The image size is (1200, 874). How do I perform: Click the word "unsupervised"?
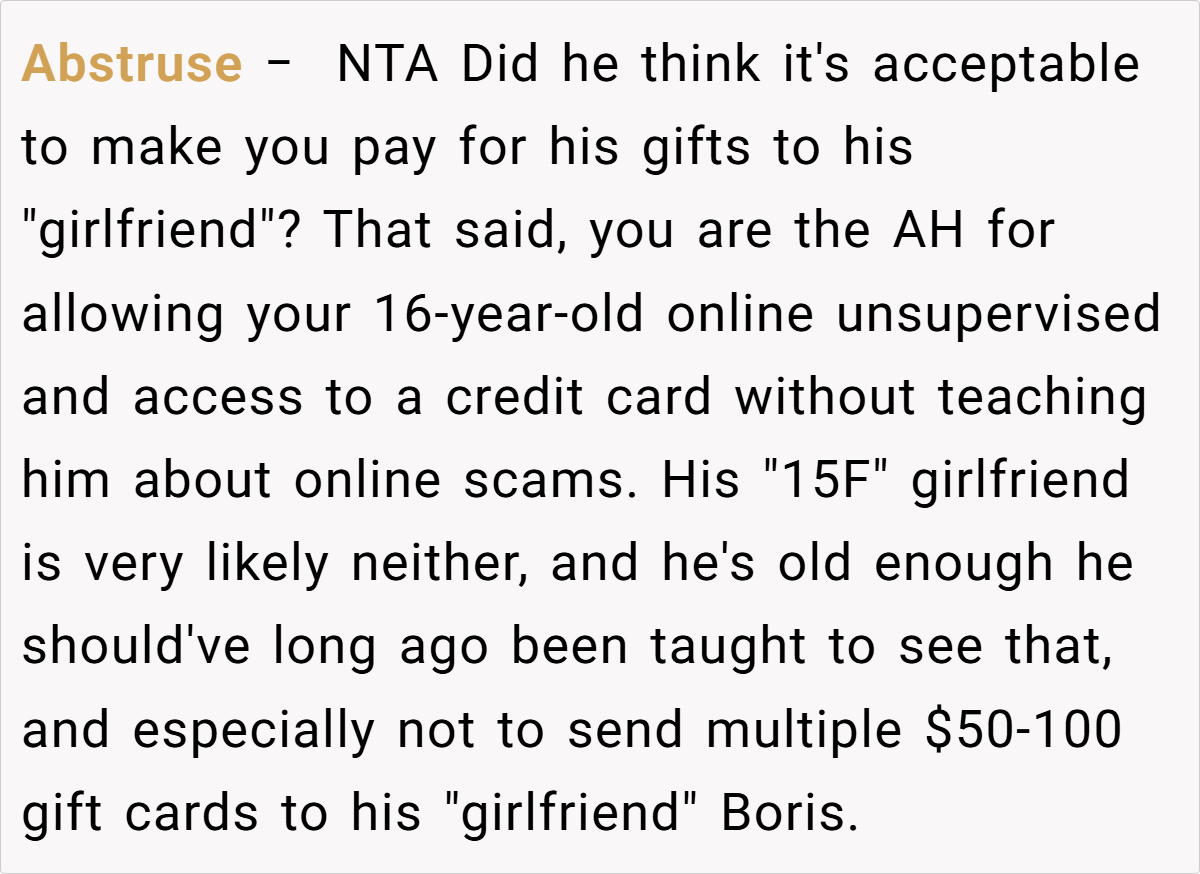click(998, 315)
